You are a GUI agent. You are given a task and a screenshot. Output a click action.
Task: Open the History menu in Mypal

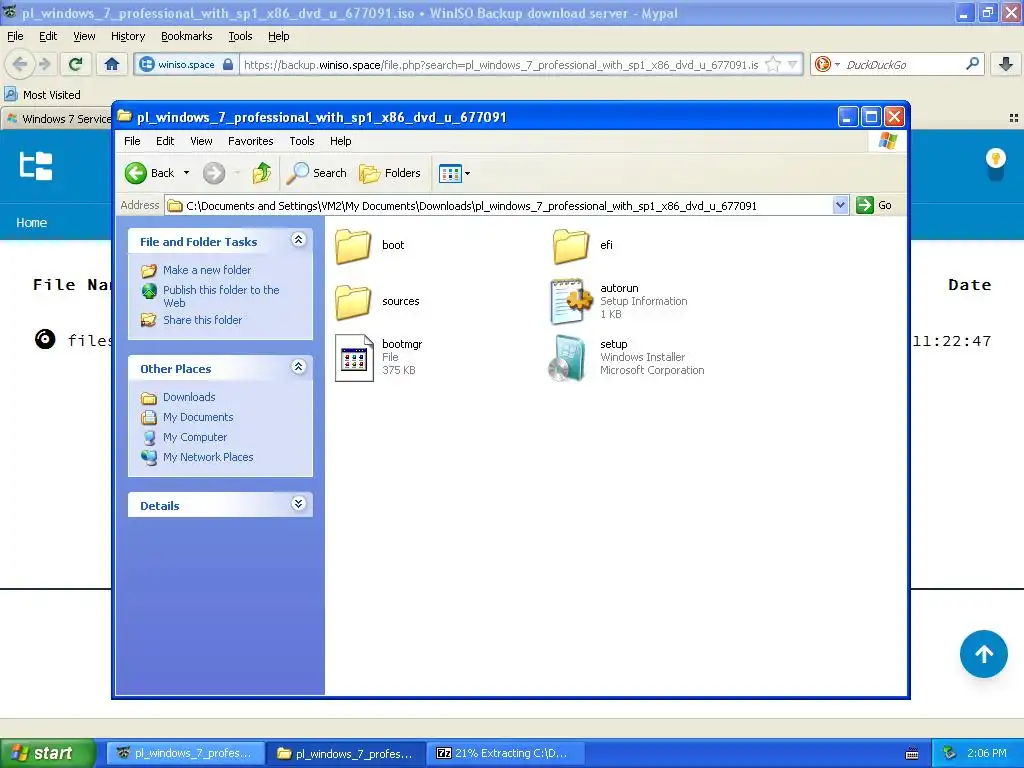(x=127, y=37)
